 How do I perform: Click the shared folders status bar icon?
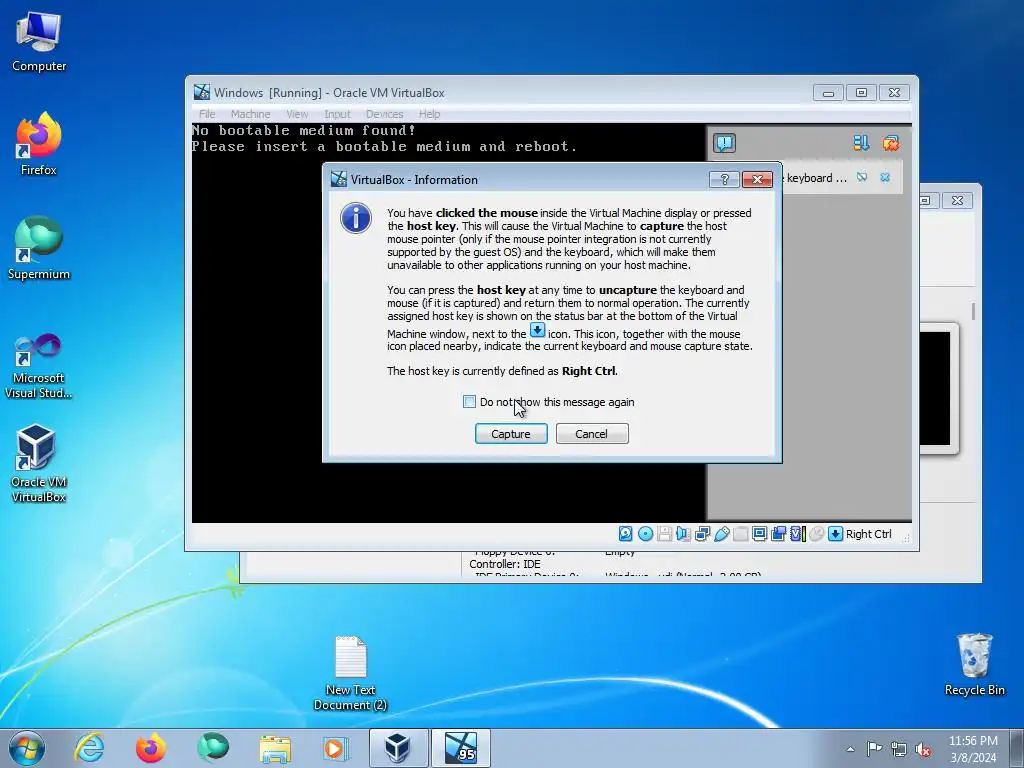click(741, 534)
